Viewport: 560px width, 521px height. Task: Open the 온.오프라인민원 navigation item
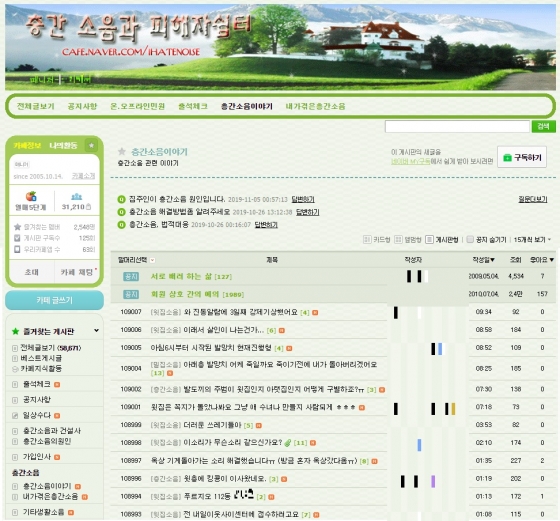point(138,106)
